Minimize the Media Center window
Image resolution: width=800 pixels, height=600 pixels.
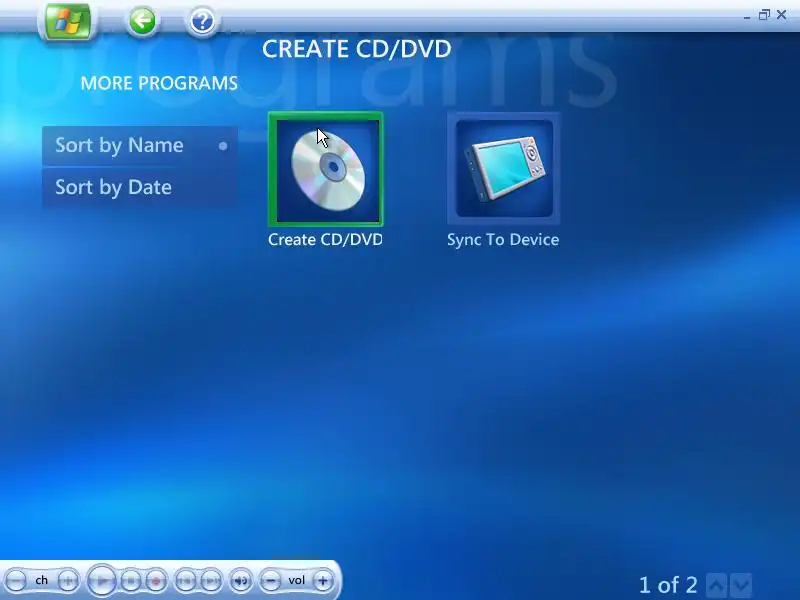tap(747, 16)
